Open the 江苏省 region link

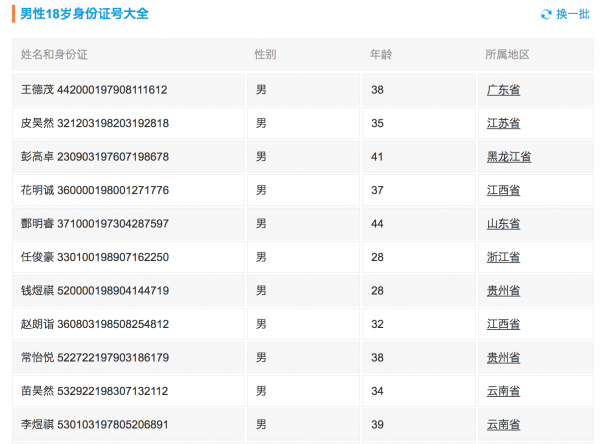[x=503, y=124]
